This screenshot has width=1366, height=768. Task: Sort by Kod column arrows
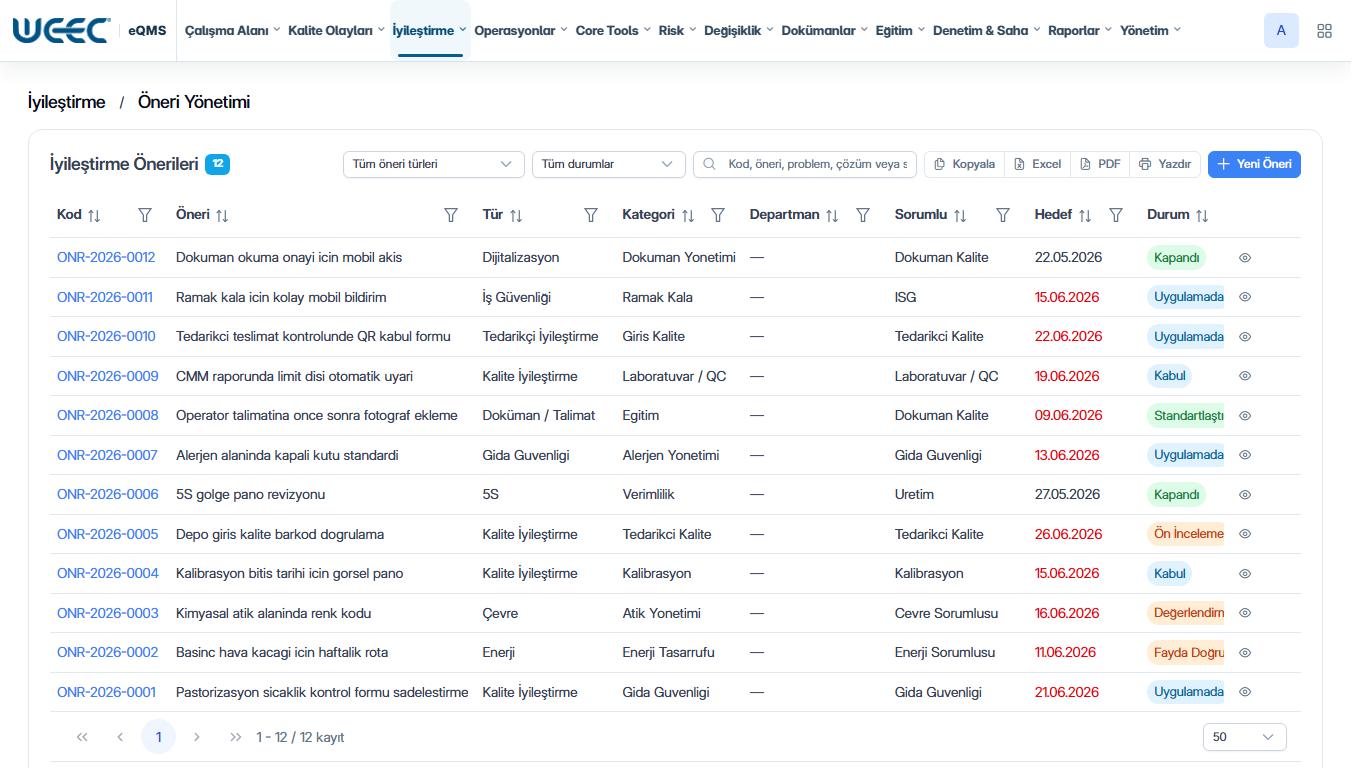tap(94, 215)
